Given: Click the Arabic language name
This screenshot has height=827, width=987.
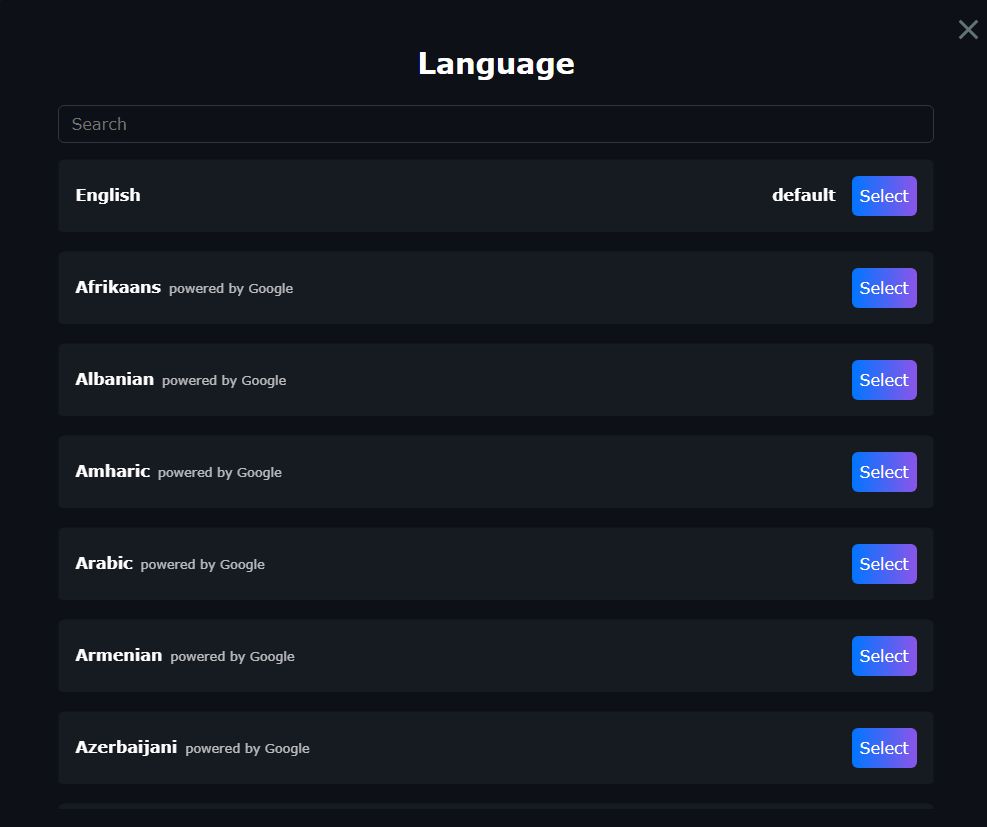Looking at the screenshot, I should [104, 563].
